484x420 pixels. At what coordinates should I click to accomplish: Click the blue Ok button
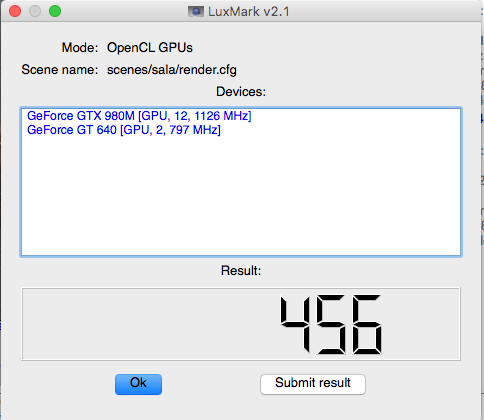pos(138,384)
